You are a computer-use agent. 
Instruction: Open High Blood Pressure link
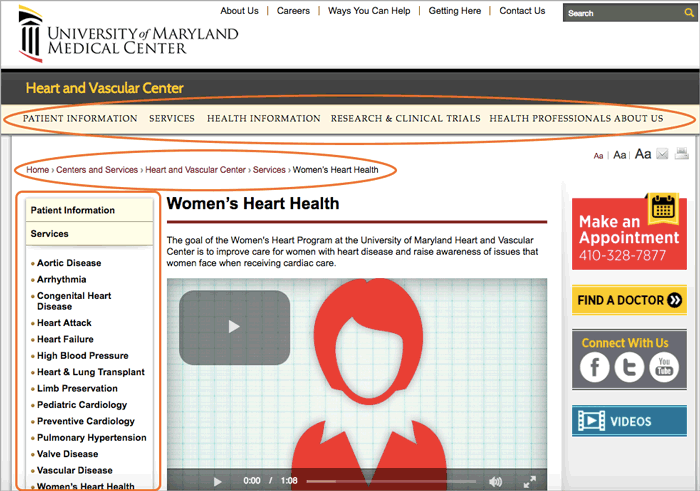[83, 356]
